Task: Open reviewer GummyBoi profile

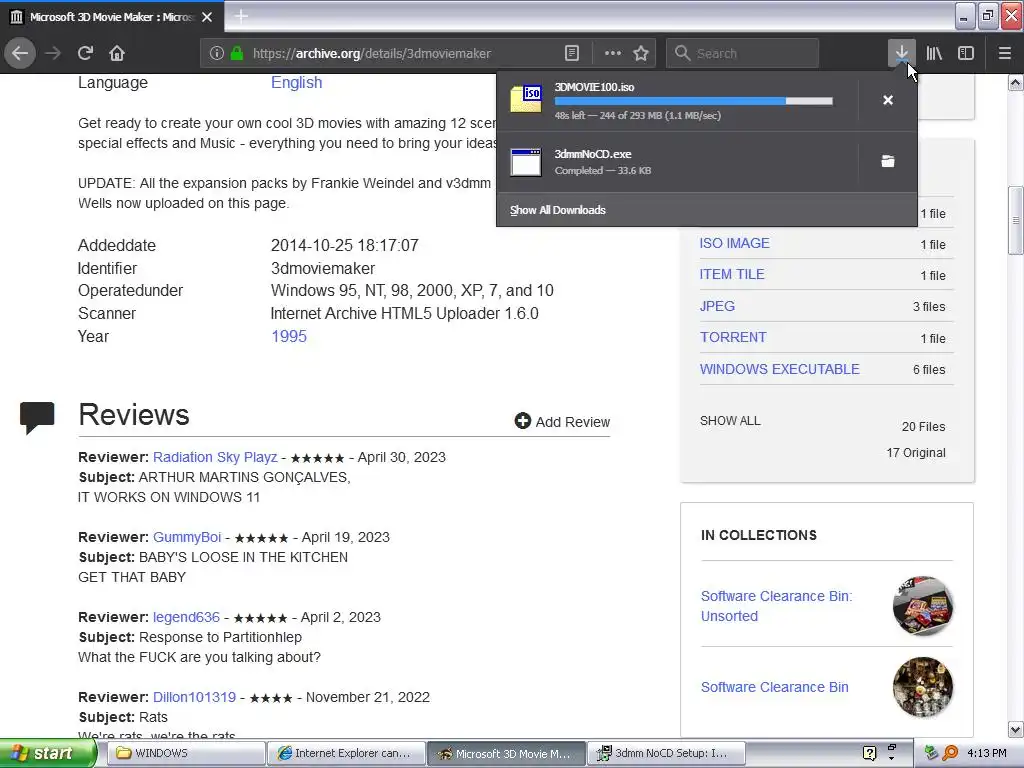Action: 187,537
